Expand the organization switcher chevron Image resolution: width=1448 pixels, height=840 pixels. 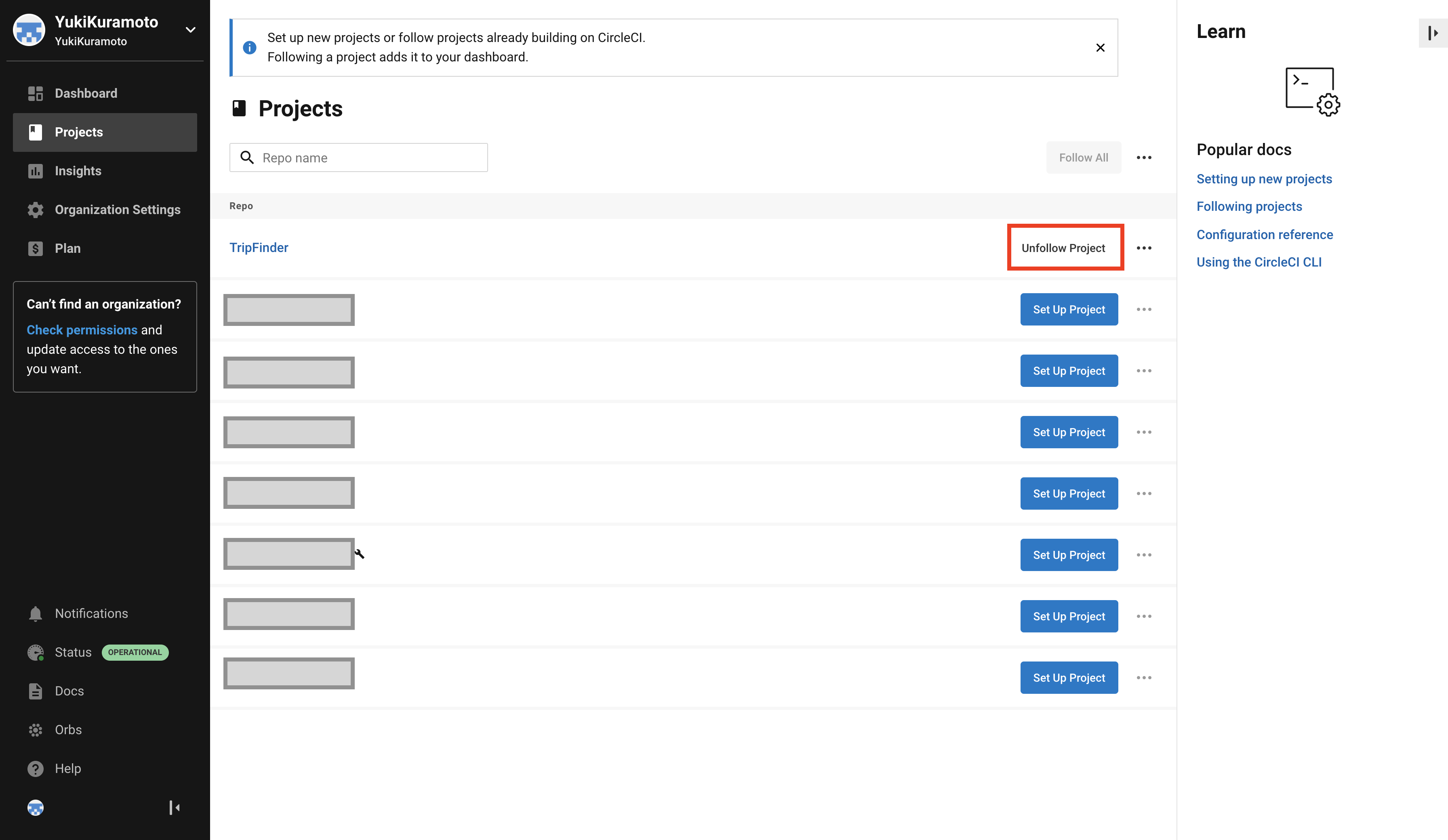190,30
